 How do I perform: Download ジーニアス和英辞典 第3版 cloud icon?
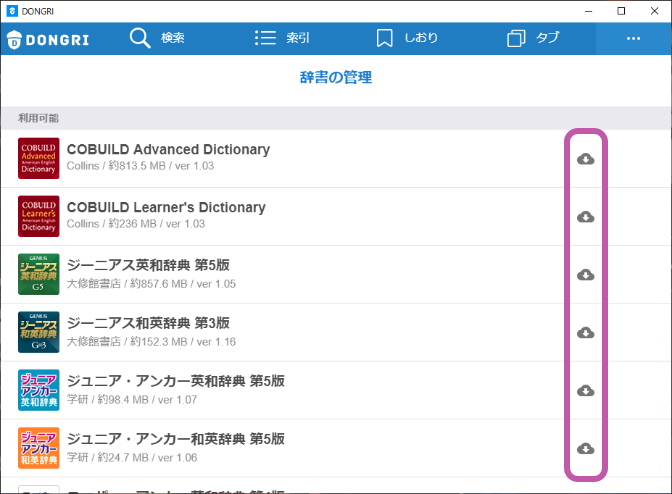tap(585, 332)
